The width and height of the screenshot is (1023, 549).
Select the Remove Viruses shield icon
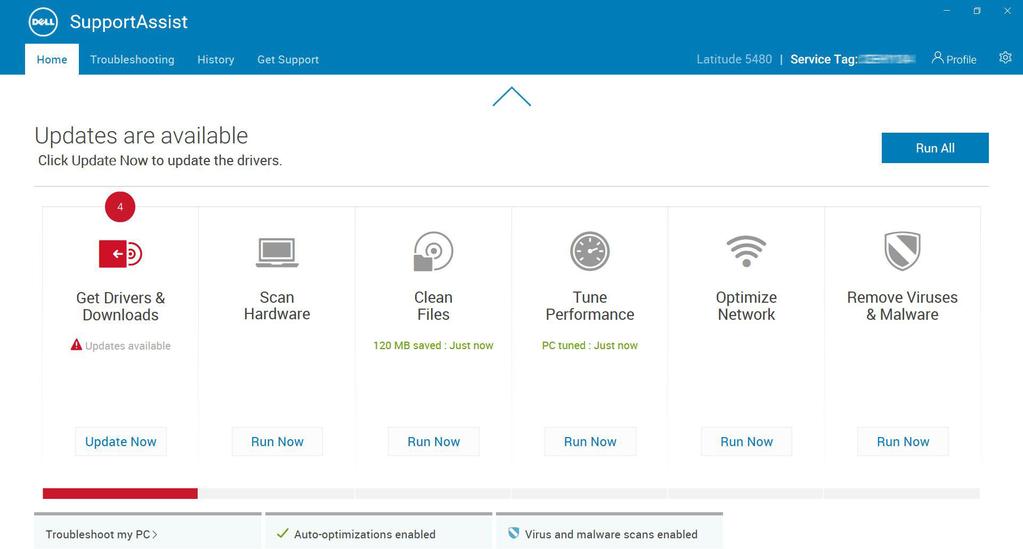[902, 251]
